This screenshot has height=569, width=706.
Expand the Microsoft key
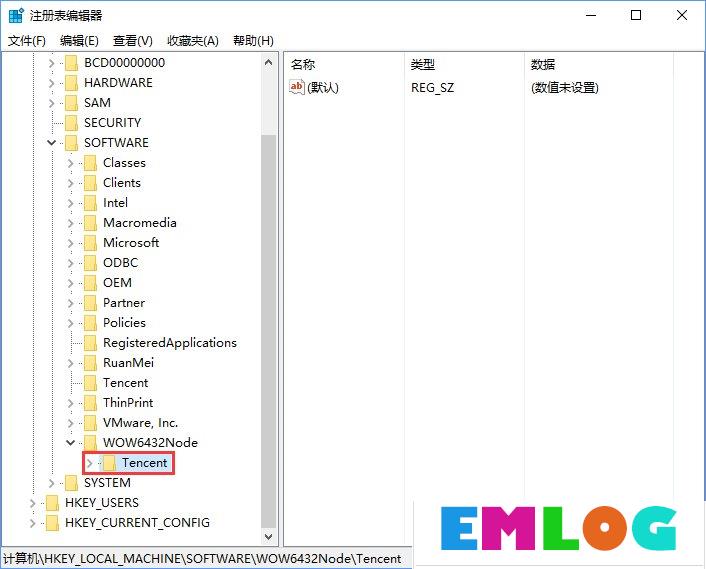[x=70, y=243]
